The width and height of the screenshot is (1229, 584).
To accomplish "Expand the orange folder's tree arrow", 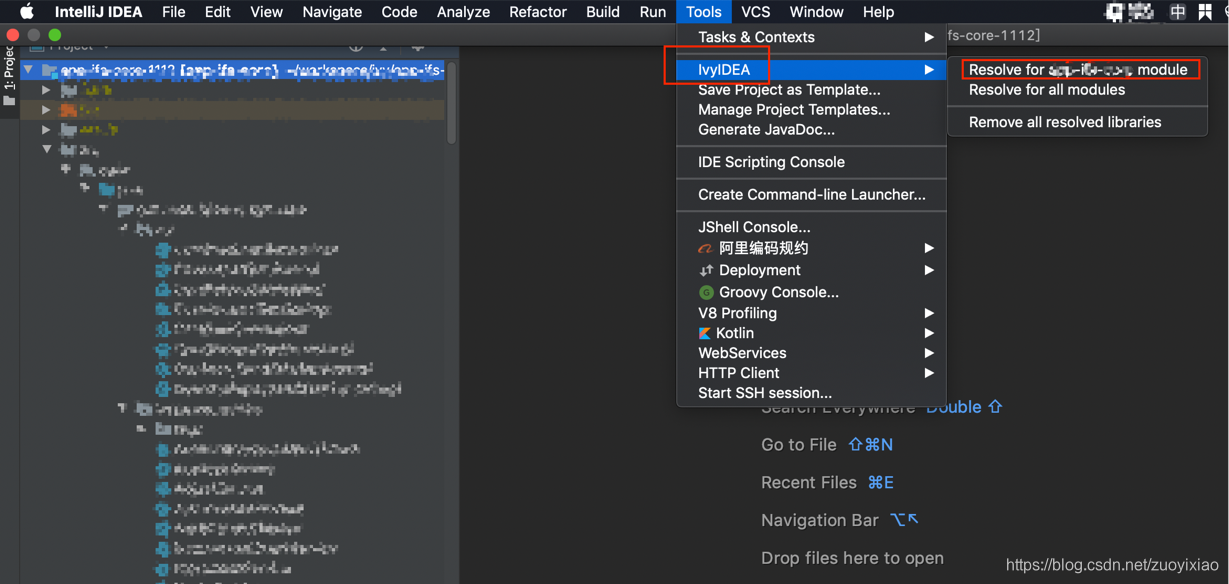I will click(x=46, y=110).
